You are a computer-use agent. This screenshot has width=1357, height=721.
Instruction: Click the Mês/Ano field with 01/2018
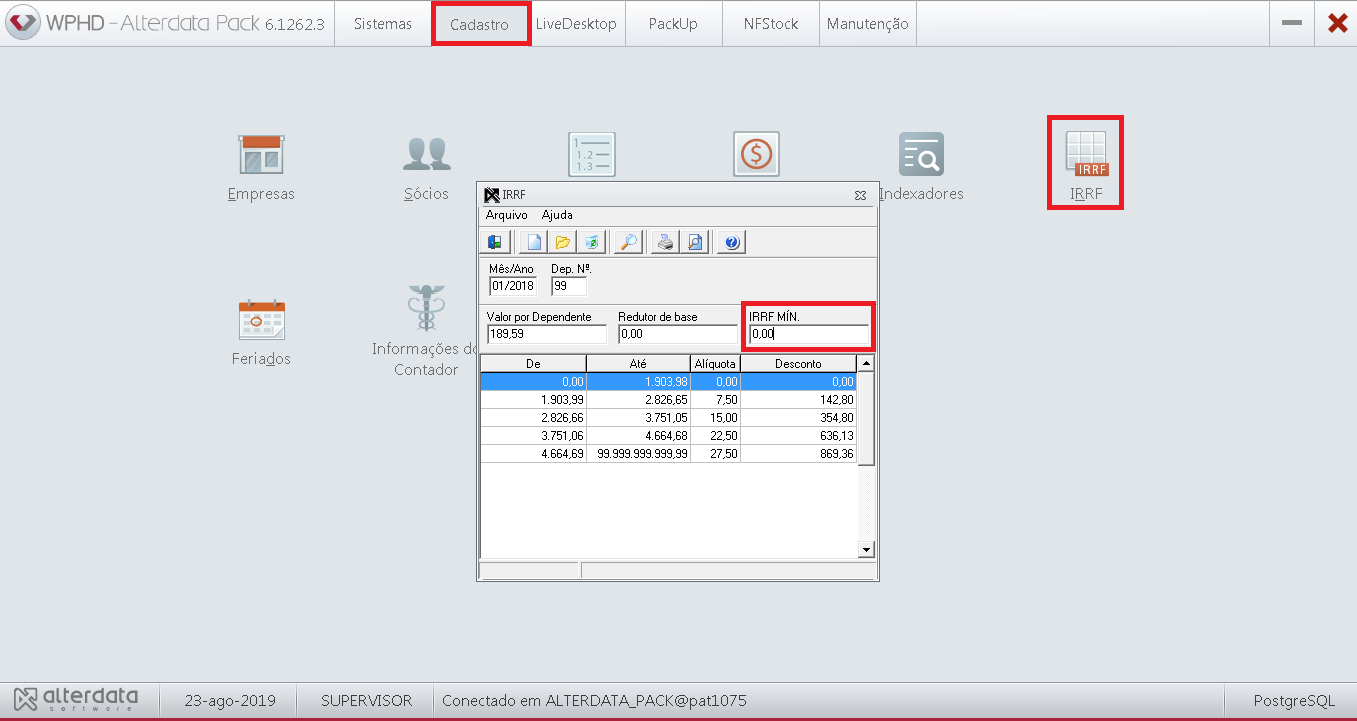pos(512,286)
